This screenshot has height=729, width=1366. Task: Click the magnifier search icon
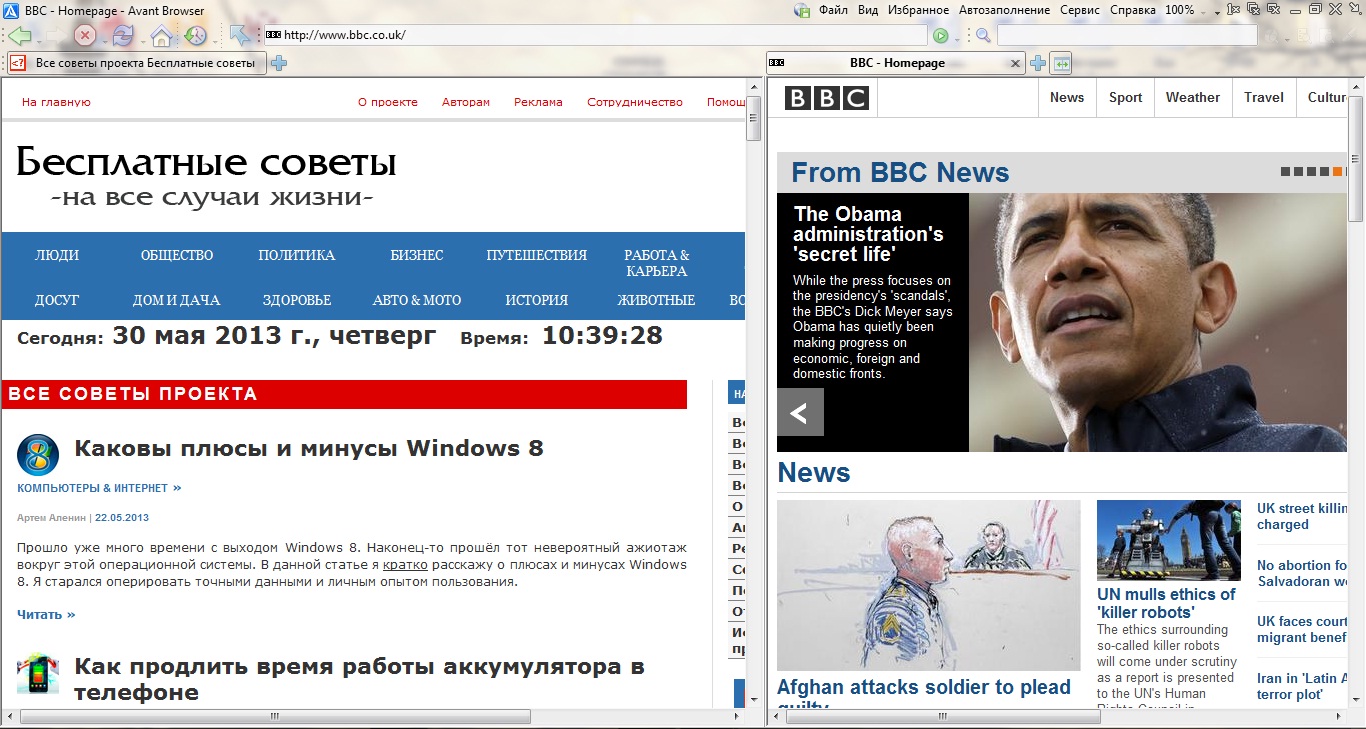click(x=983, y=36)
